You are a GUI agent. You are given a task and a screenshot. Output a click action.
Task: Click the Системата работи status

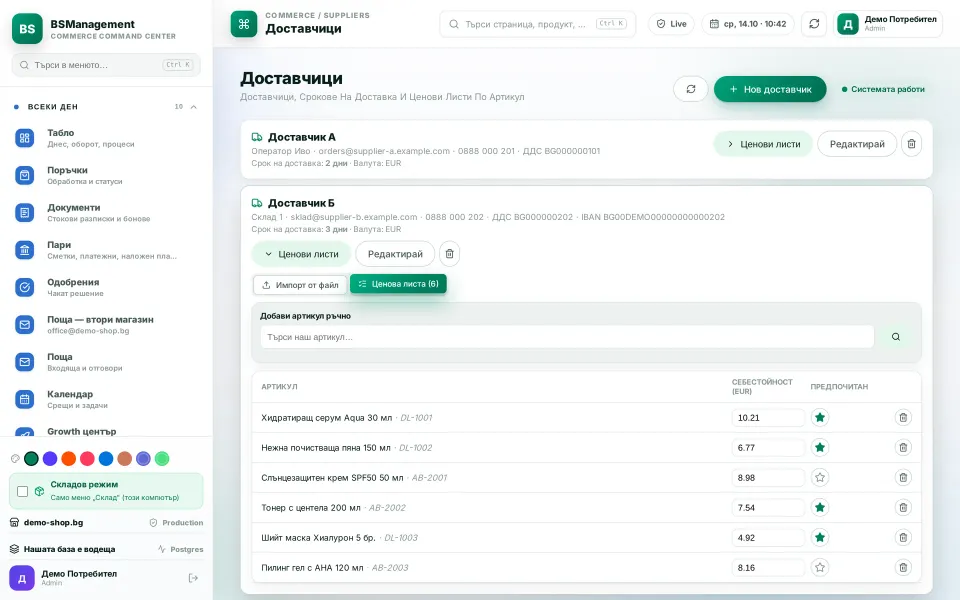(x=883, y=89)
